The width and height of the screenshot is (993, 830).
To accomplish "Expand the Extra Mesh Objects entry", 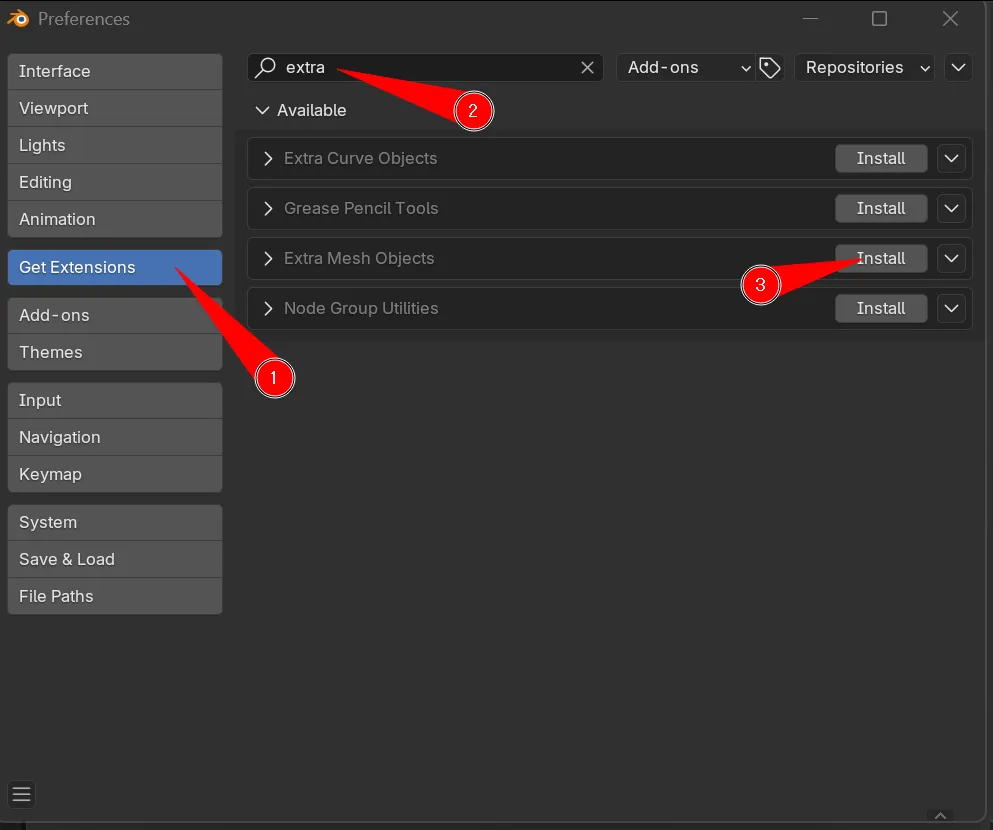I will pyautogui.click(x=268, y=258).
